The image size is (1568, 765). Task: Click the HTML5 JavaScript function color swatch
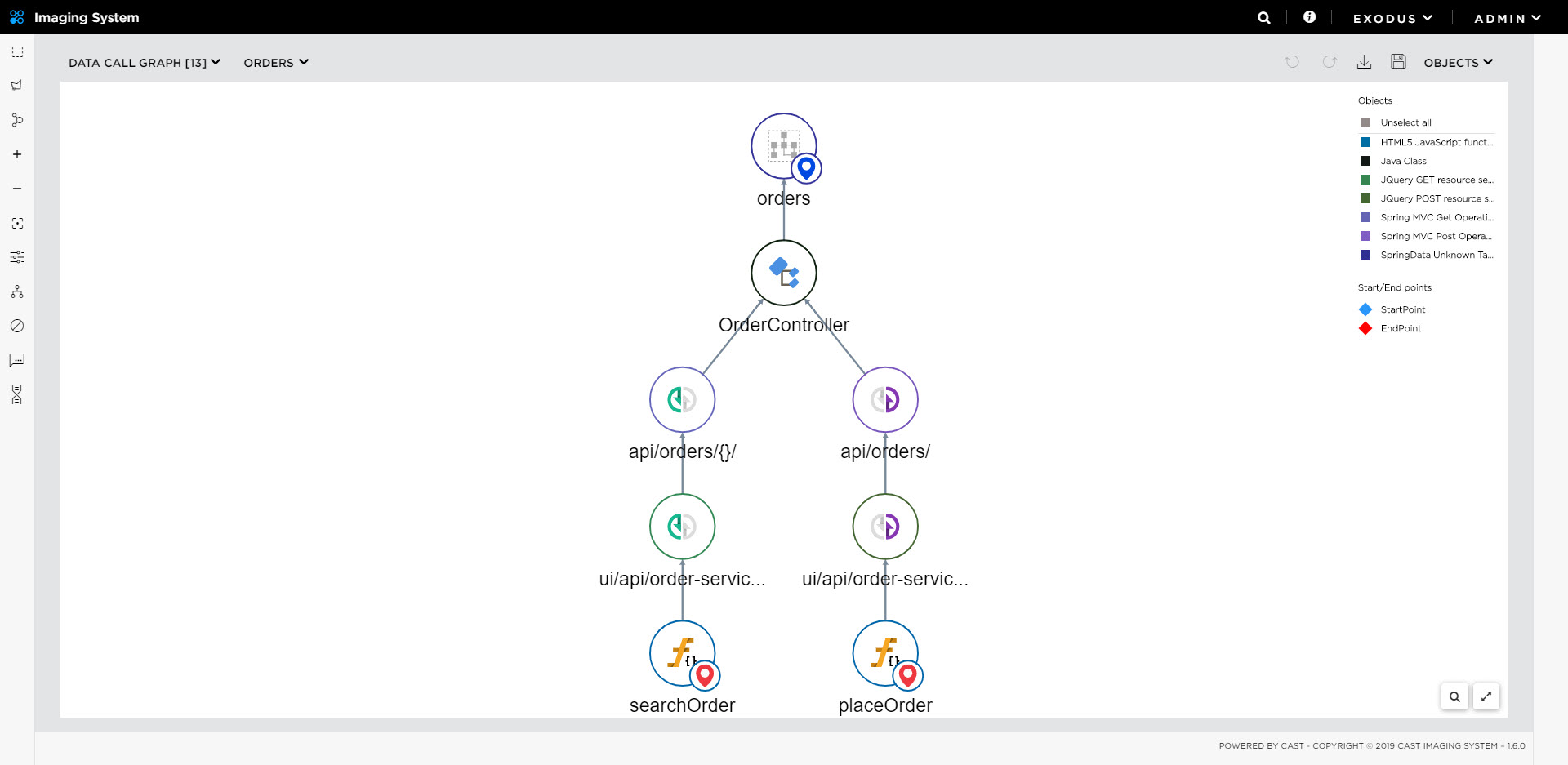[1365, 142]
